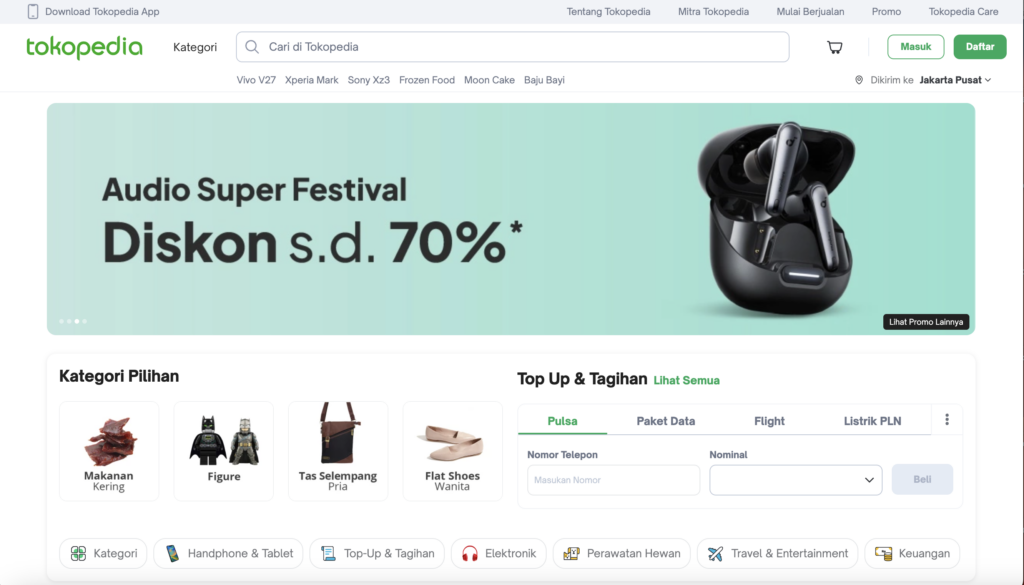The width and height of the screenshot is (1024, 585).
Task: Open the Nominal dropdown
Action: (x=795, y=479)
